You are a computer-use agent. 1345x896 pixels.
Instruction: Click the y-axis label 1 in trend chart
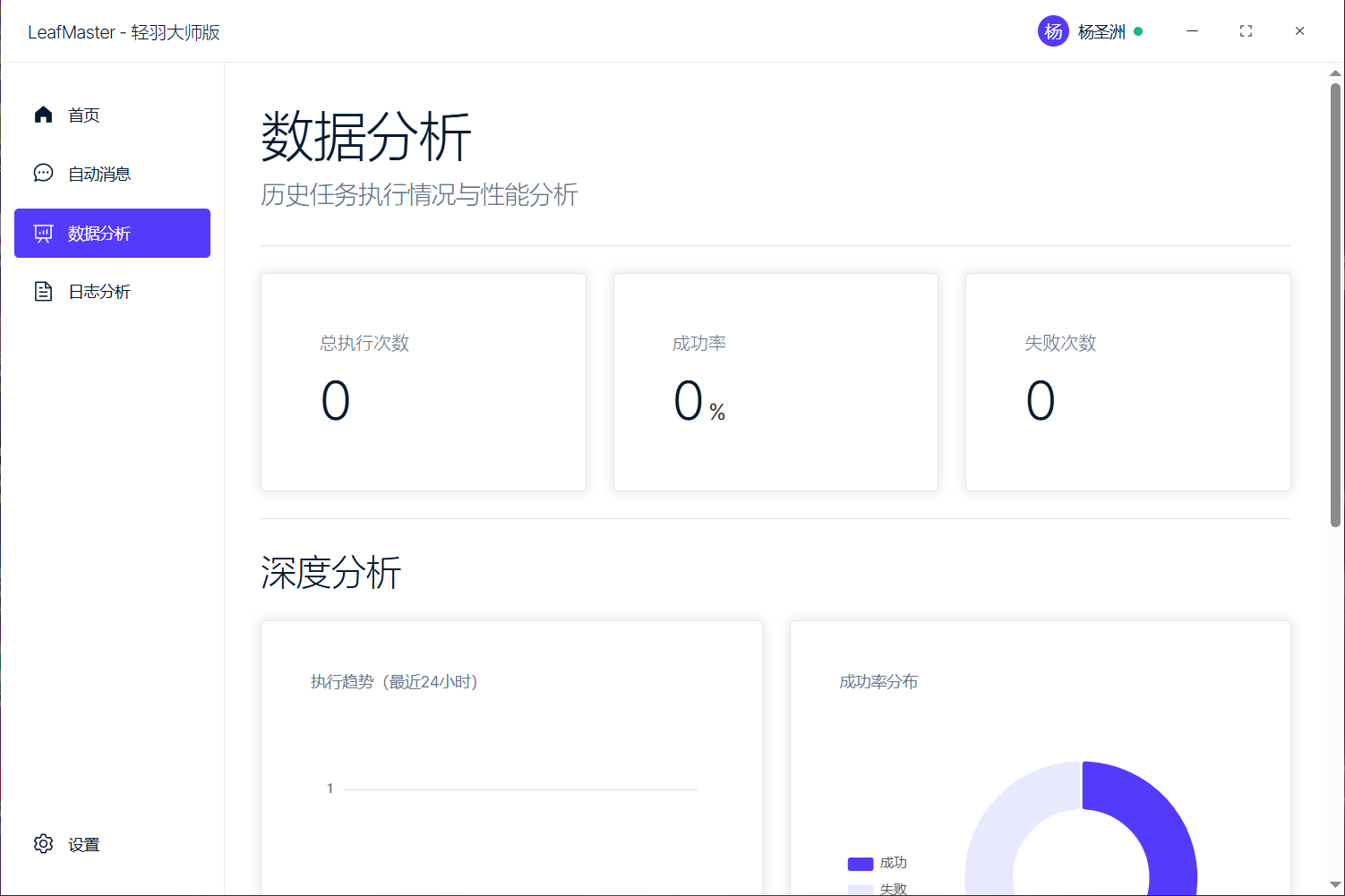(330, 789)
